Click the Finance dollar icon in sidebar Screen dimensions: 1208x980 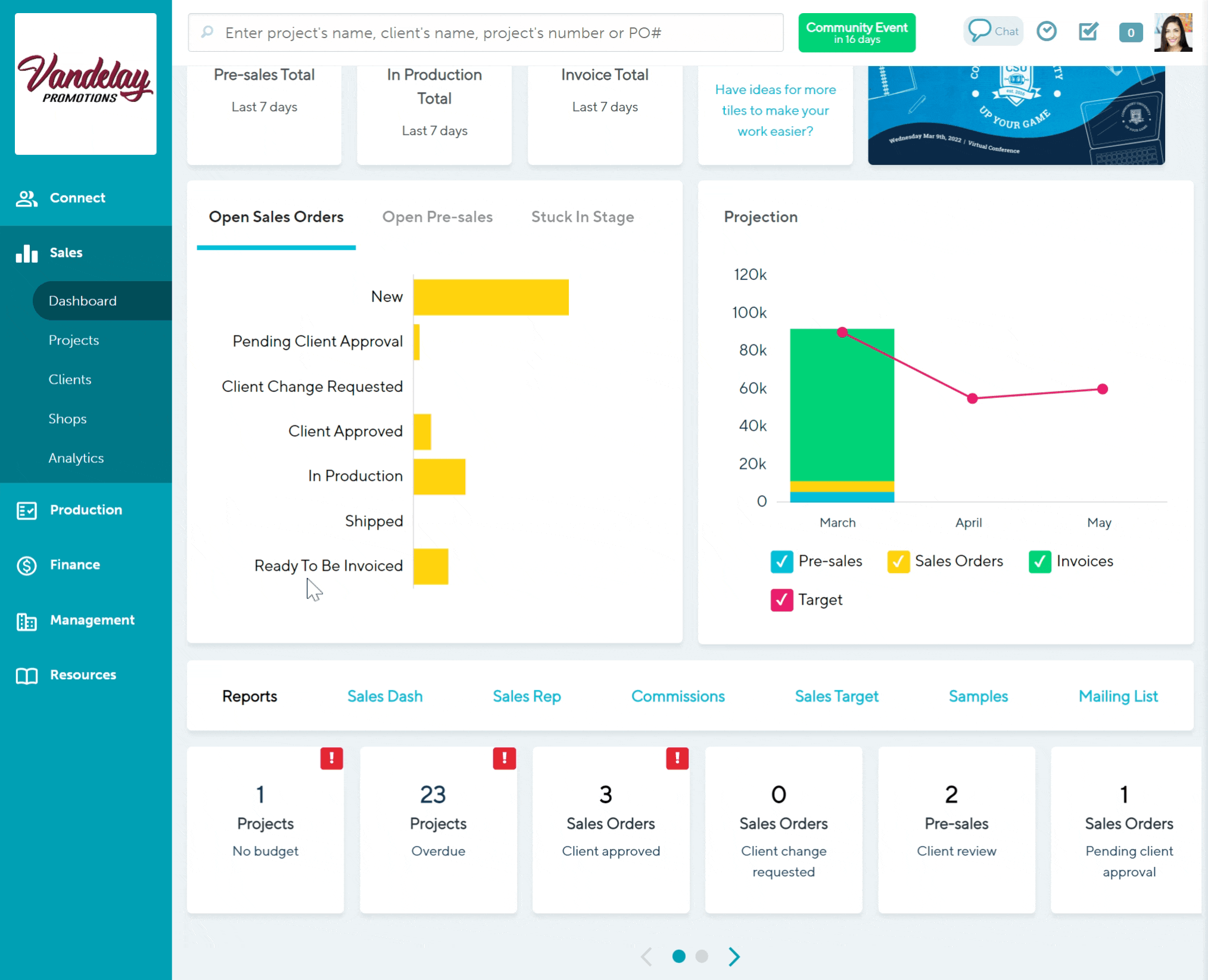tap(26, 565)
